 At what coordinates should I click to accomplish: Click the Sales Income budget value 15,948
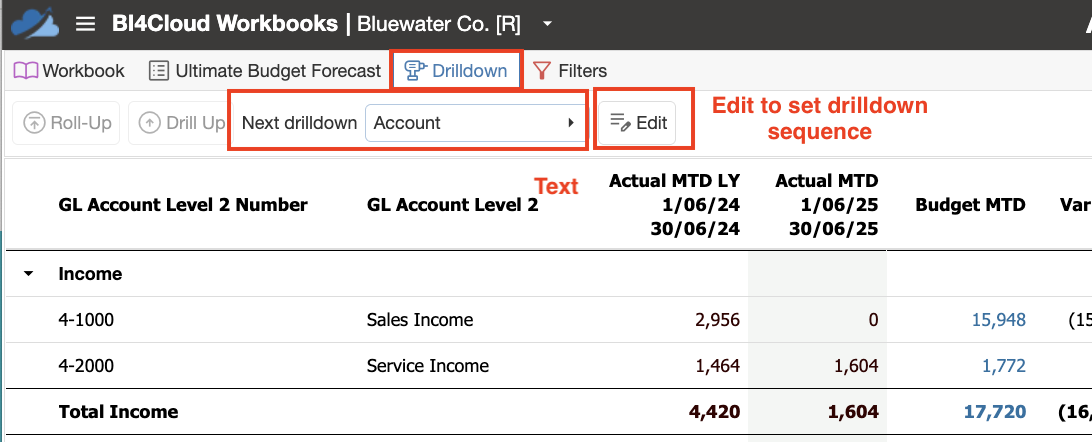click(x=998, y=320)
